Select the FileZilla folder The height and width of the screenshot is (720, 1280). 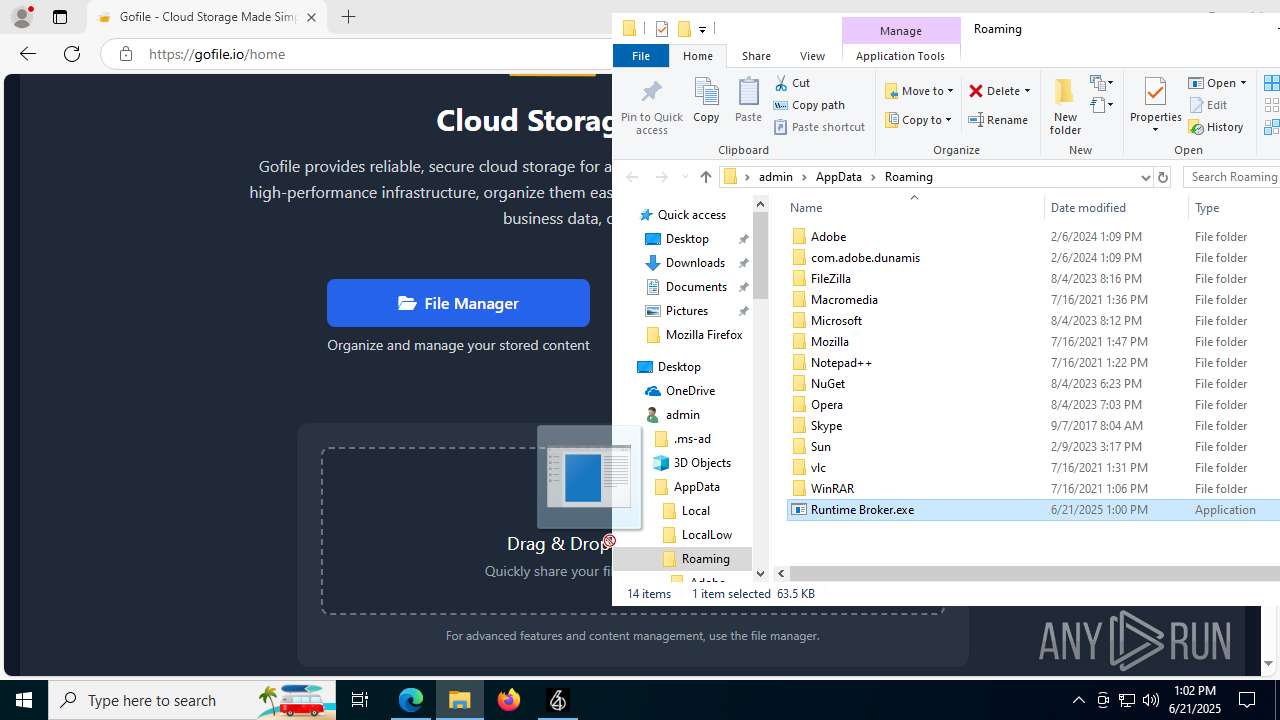[x=830, y=279]
